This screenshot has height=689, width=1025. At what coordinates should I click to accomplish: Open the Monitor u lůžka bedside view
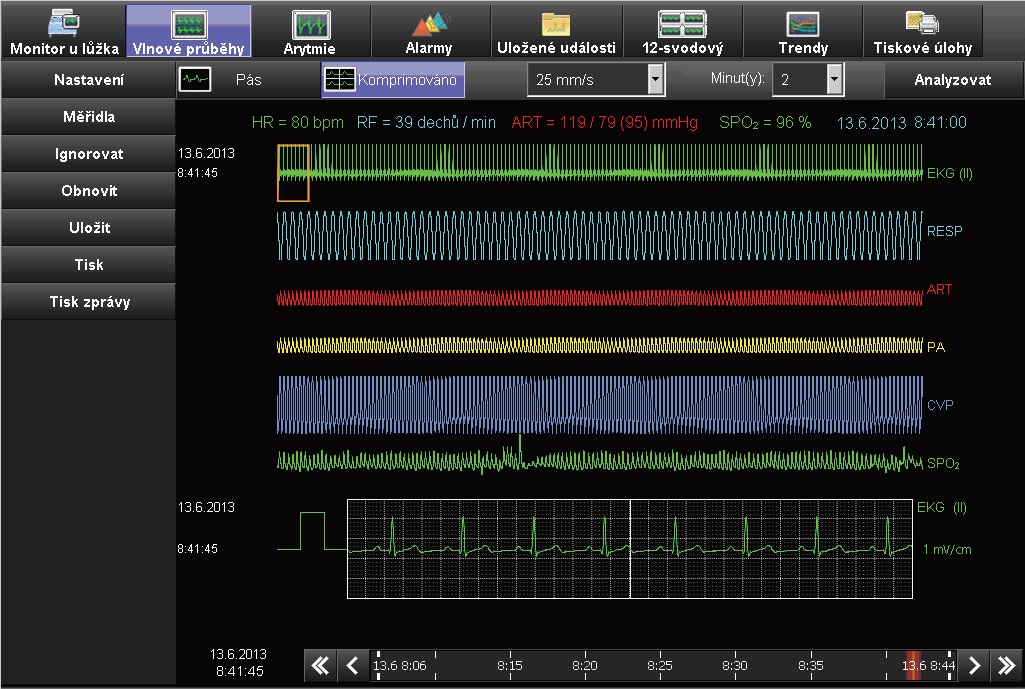(x=64, y=31)
